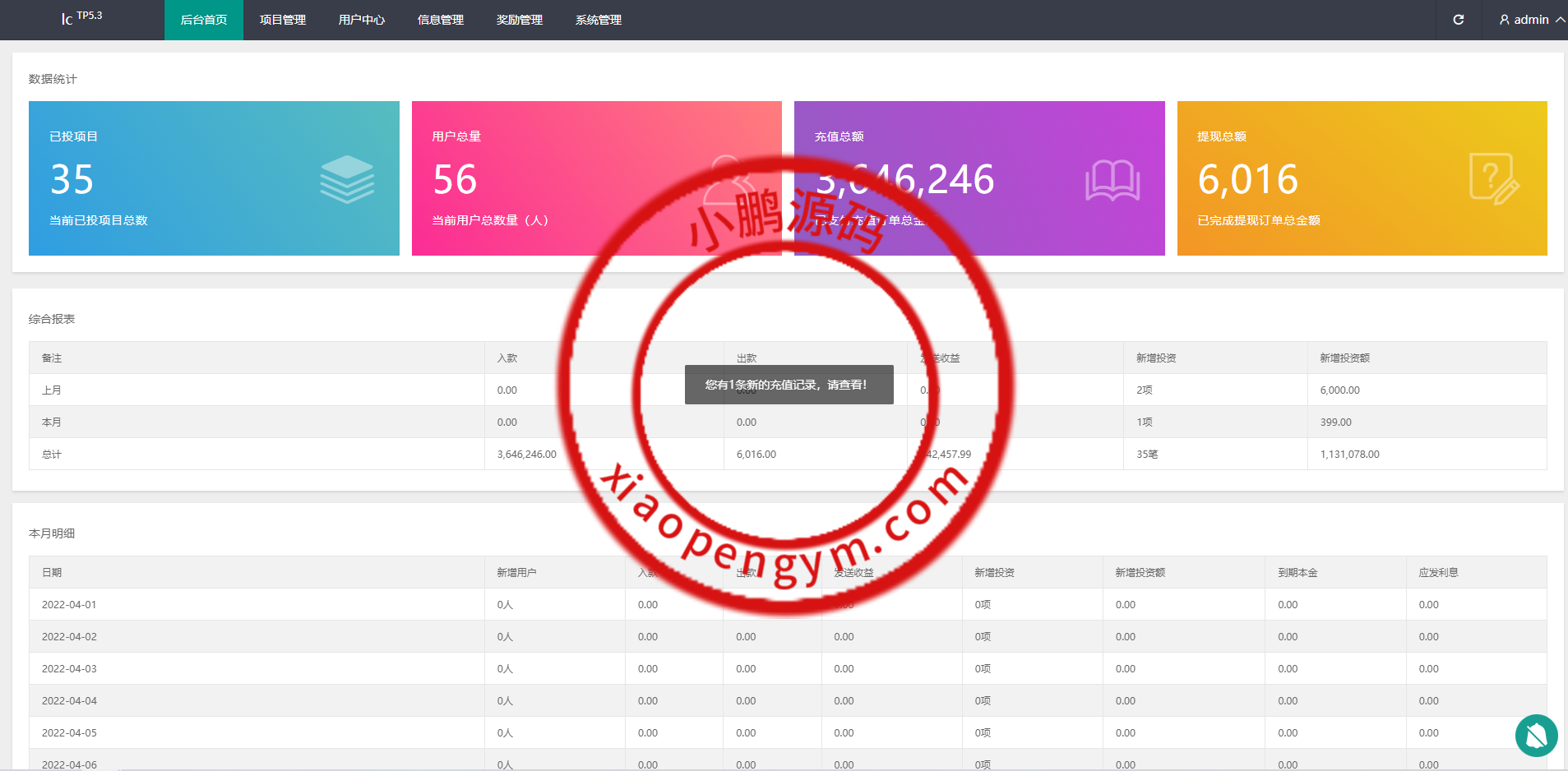Viewport: 1568px width, 771px height.
Task: Toggle the green notification bell mute button
Action: coord(1536,736)
